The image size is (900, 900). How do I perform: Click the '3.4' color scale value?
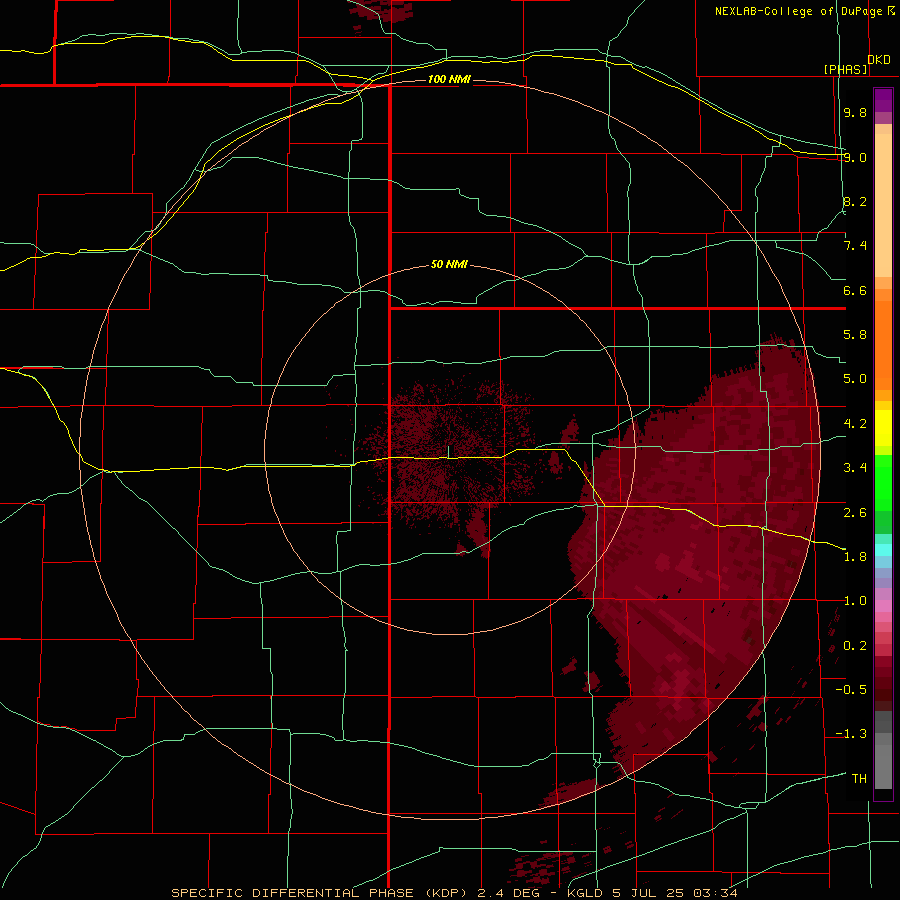tap(855, 468)
